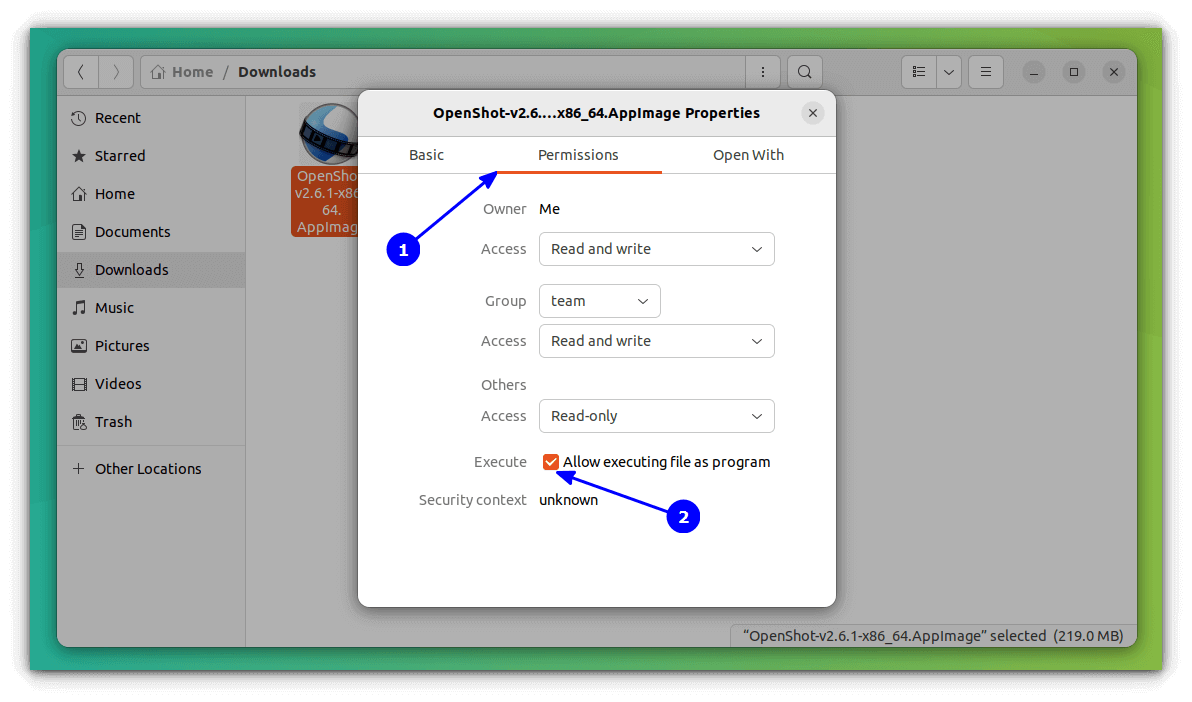Open the three-dot options menu
Viewport: 1192px width, 702px height.
click(763, 71)
